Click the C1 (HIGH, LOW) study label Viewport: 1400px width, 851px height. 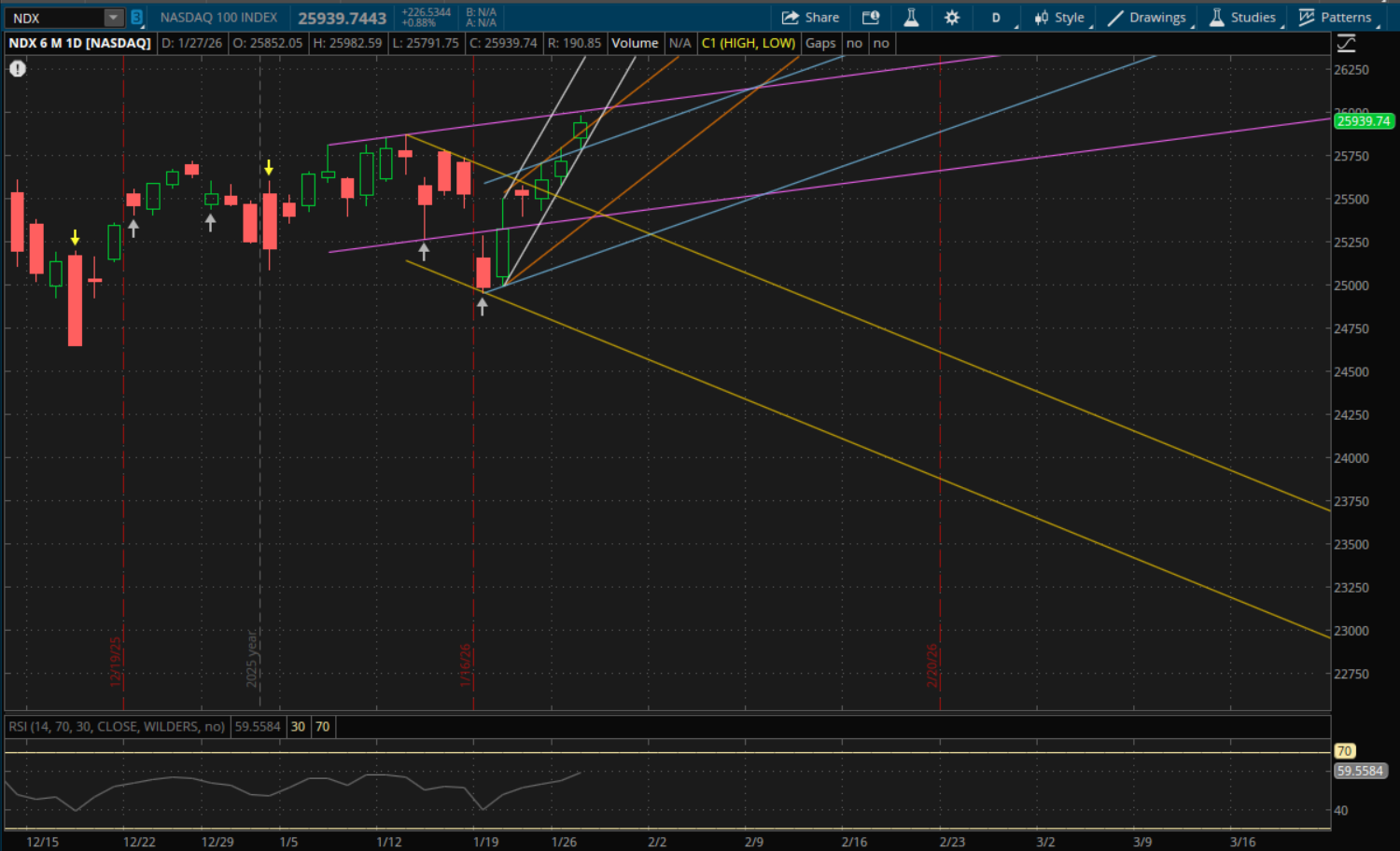tap(748, 43)
